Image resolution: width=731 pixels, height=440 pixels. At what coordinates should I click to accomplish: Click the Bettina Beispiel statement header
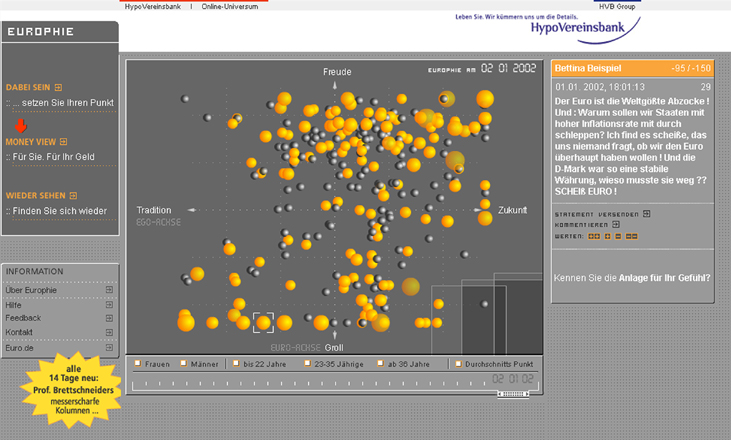coord(633,69)
